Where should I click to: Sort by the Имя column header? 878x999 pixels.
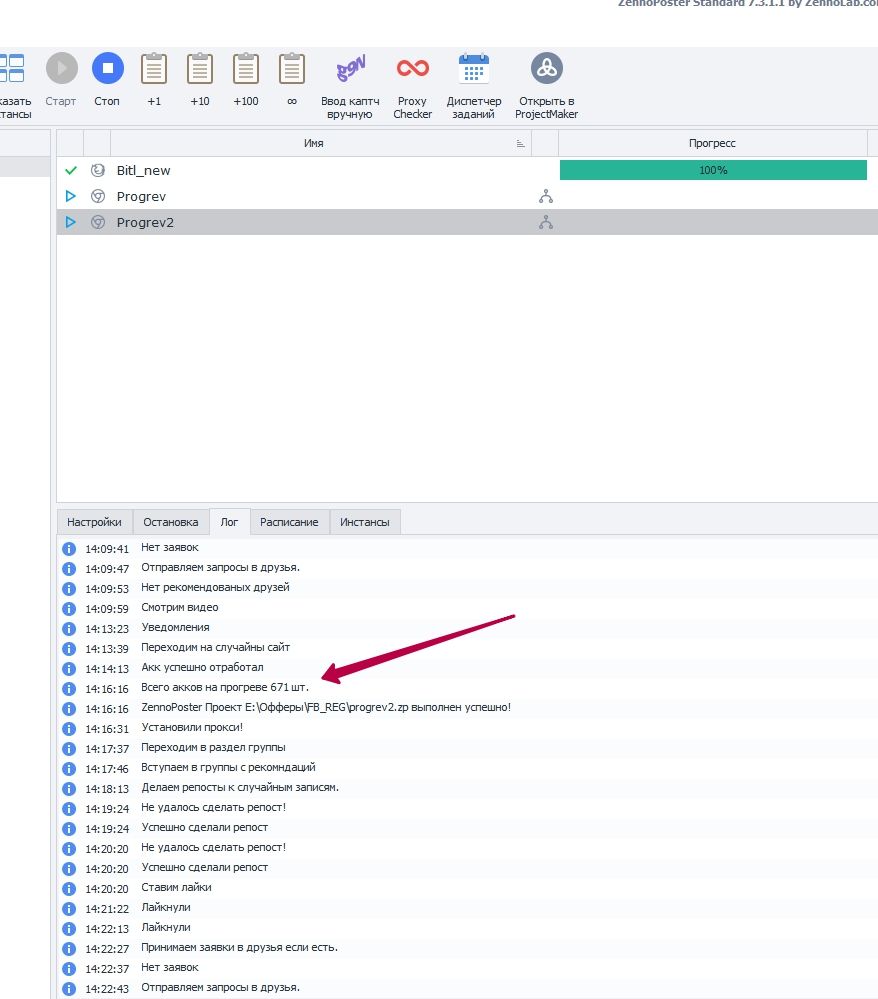(x=313, y=143)
